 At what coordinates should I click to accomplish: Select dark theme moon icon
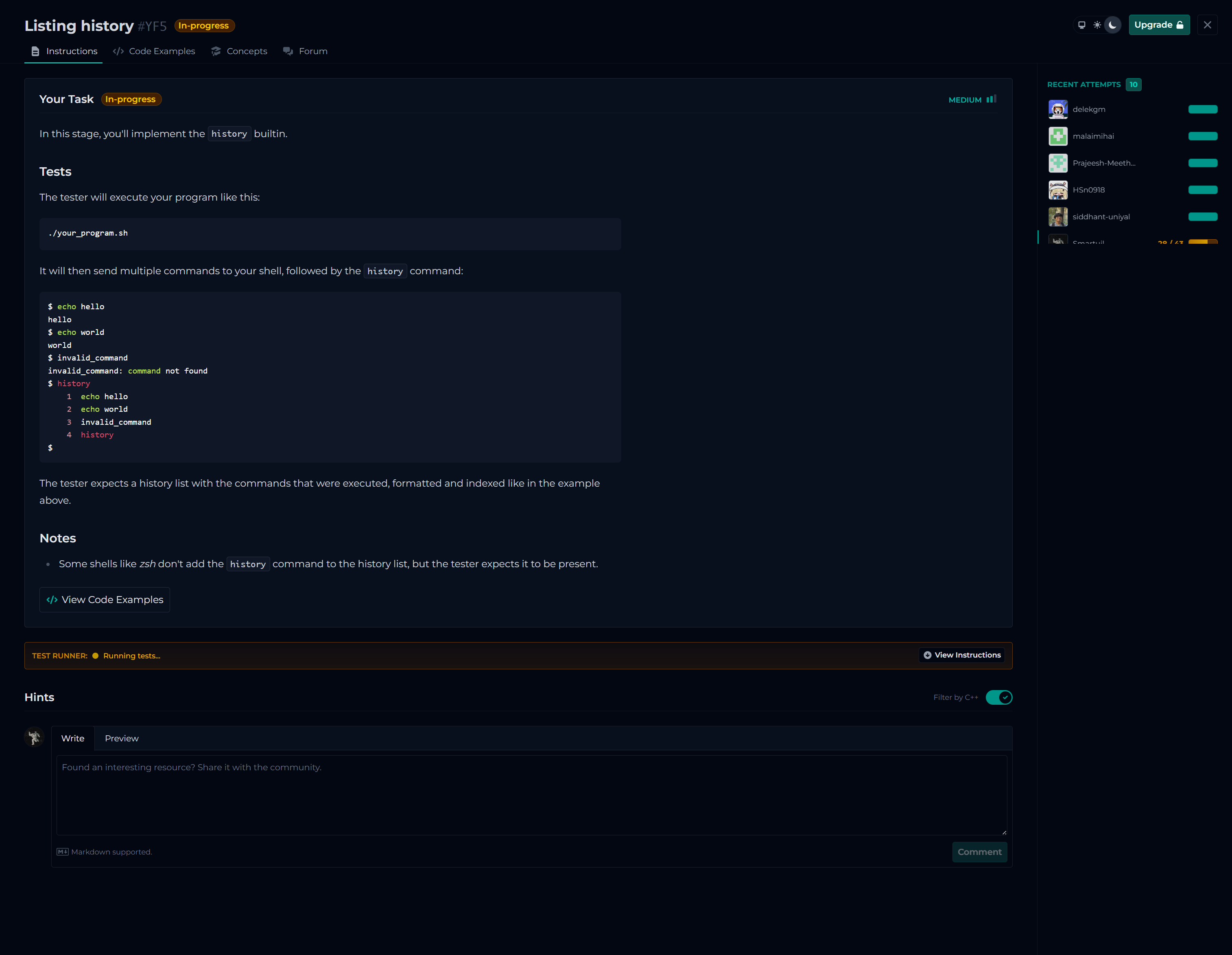(1112, 25)
